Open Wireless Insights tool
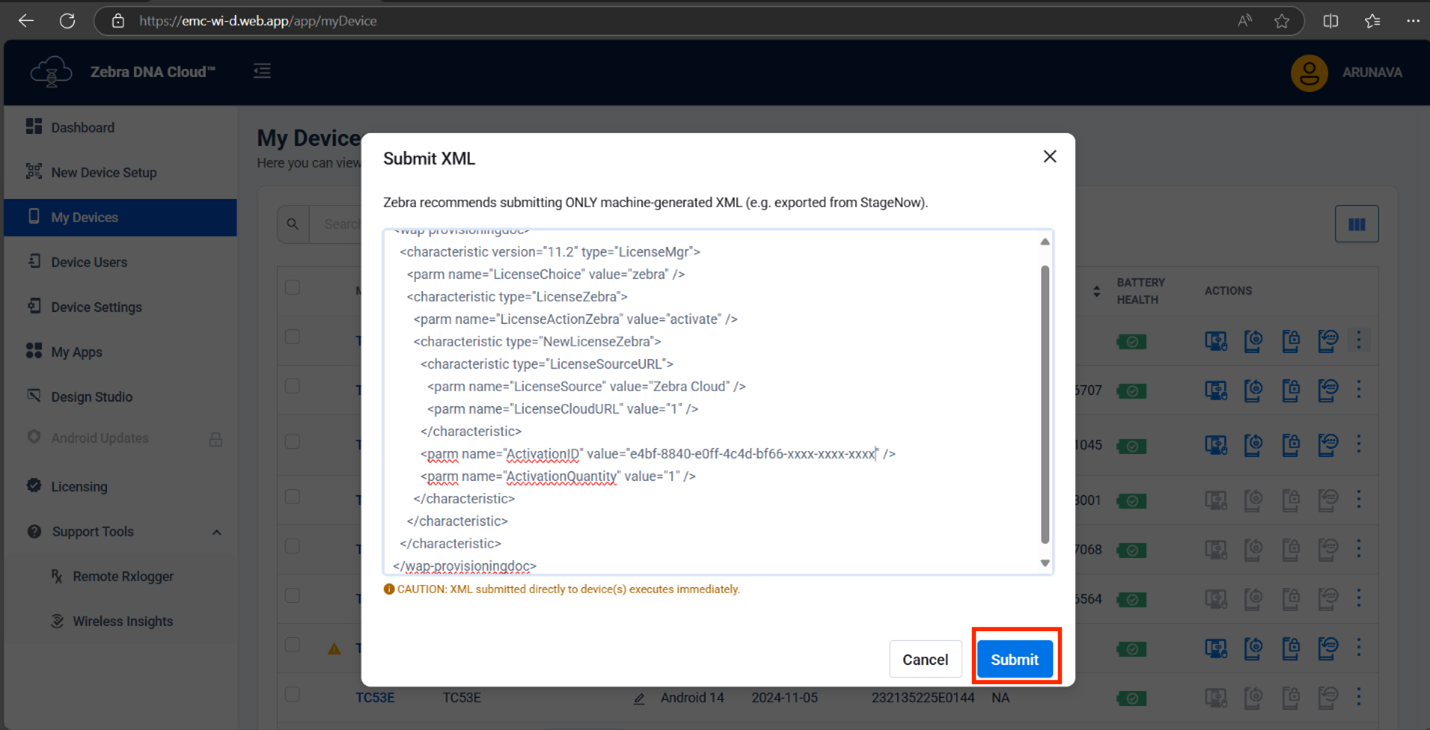 click(122, 621)
